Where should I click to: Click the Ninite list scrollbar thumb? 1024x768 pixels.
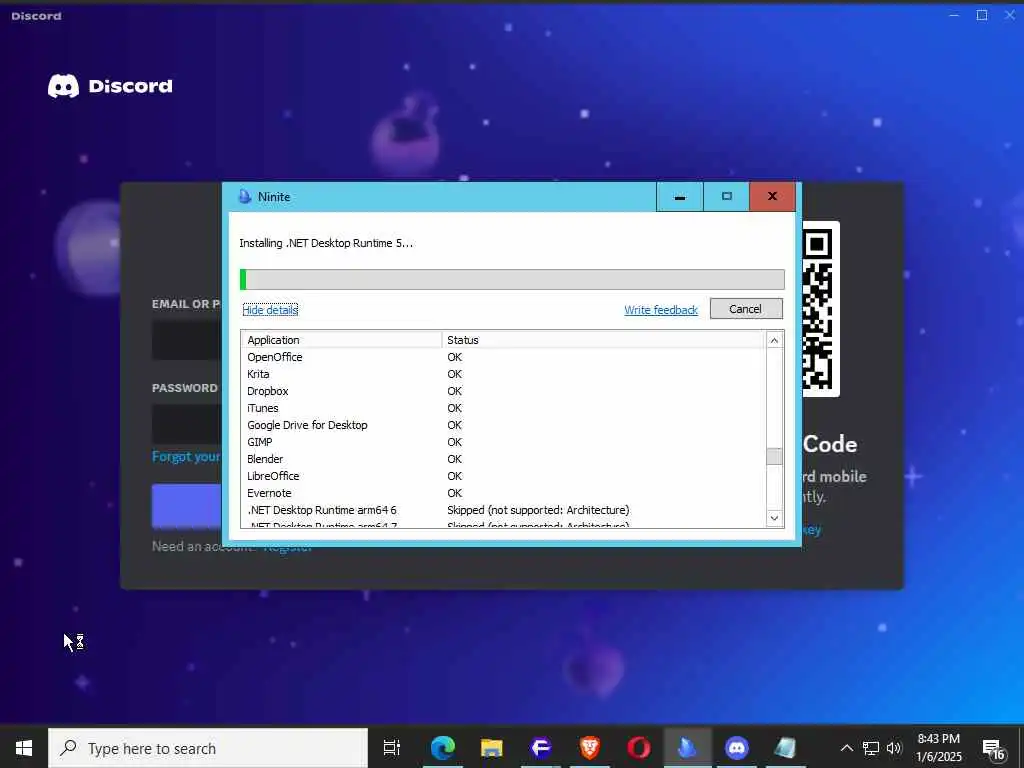(774, 456)
